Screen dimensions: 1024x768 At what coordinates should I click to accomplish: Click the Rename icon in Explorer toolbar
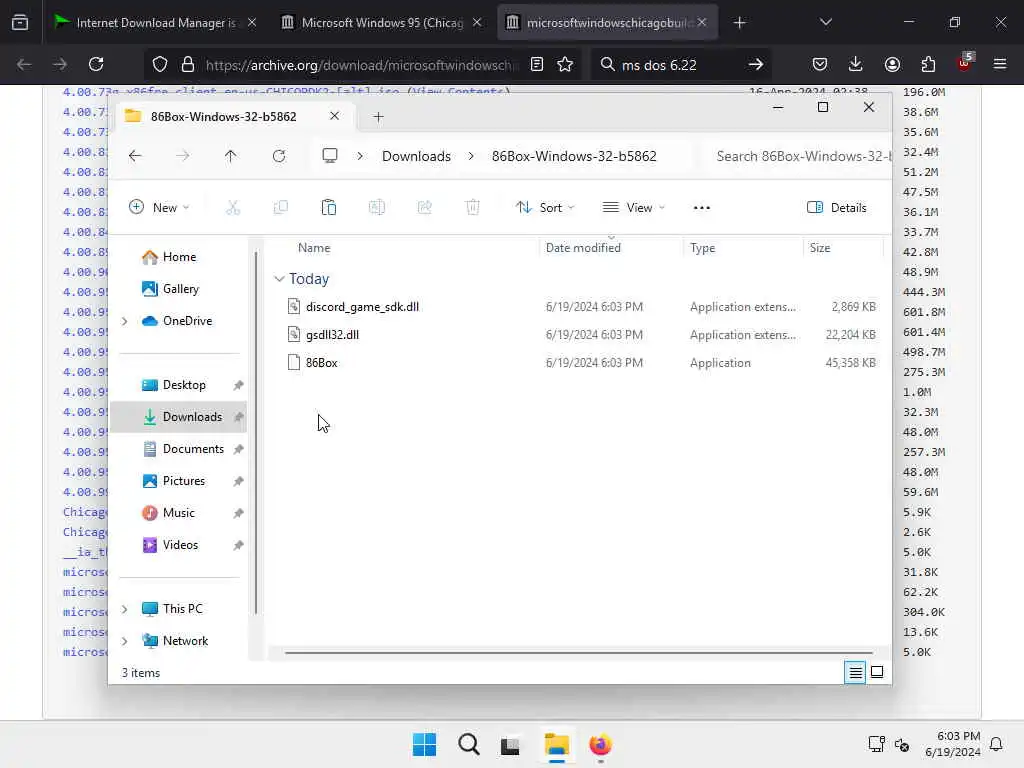point(377,208)
